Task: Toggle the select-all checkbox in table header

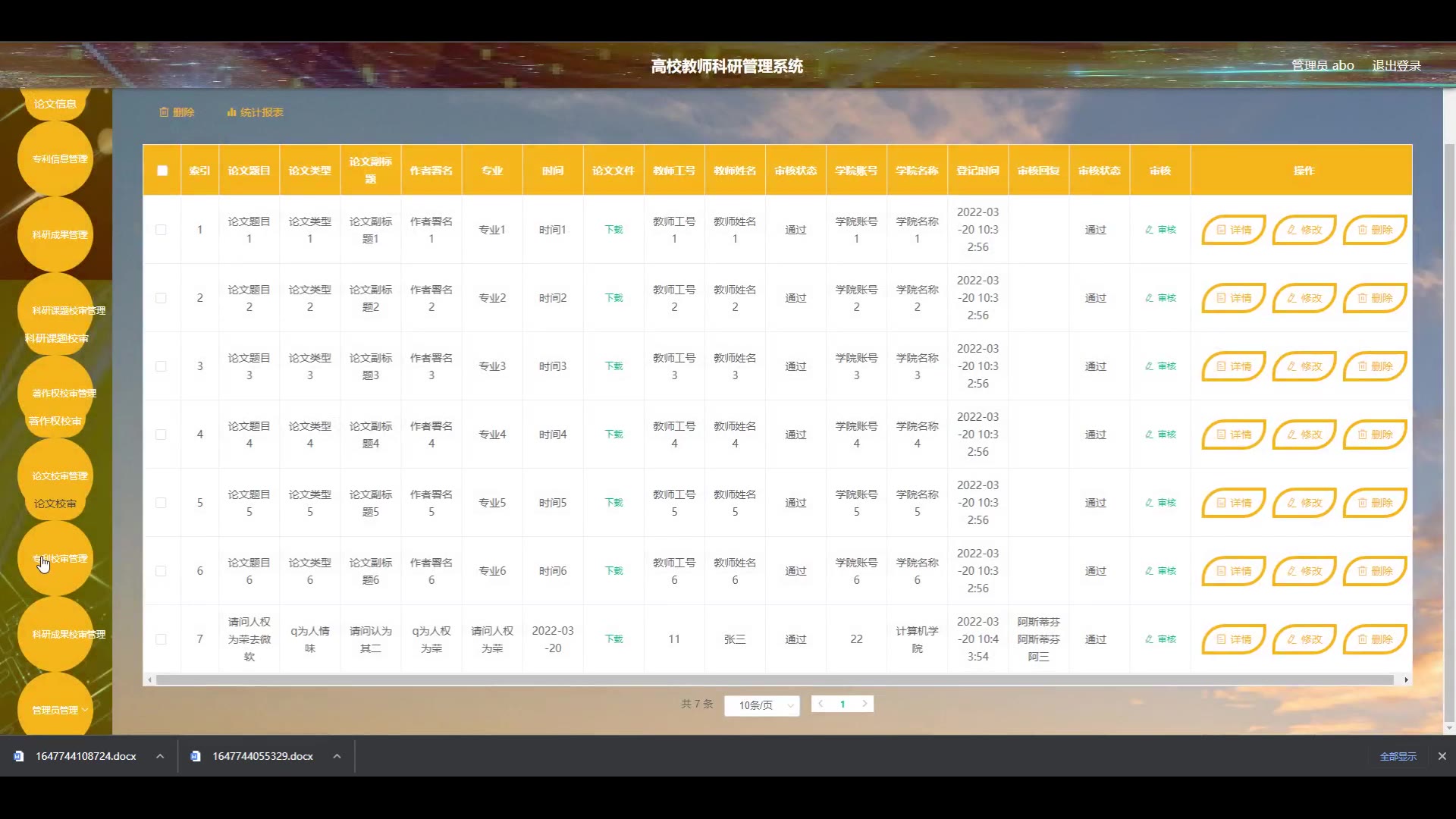Action: click(x=162, y=171)
